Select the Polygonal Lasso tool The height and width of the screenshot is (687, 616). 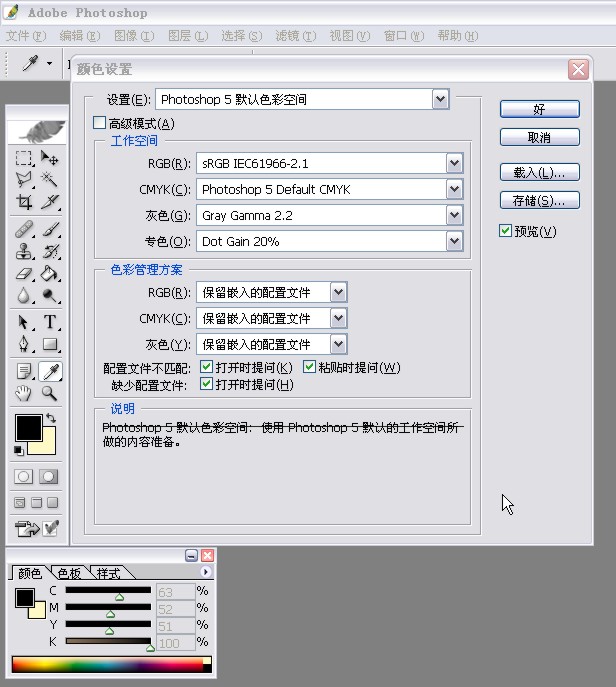coord(24,179)
